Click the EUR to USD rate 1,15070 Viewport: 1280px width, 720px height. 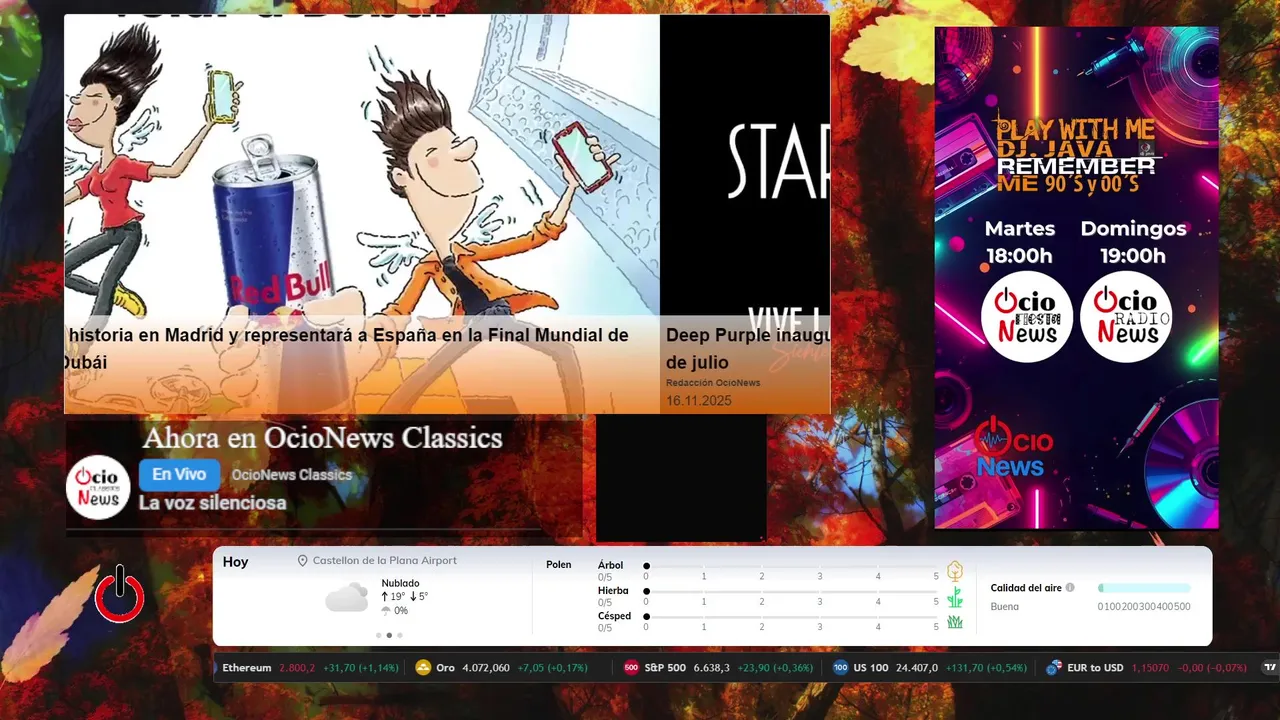pos(1151,668)
